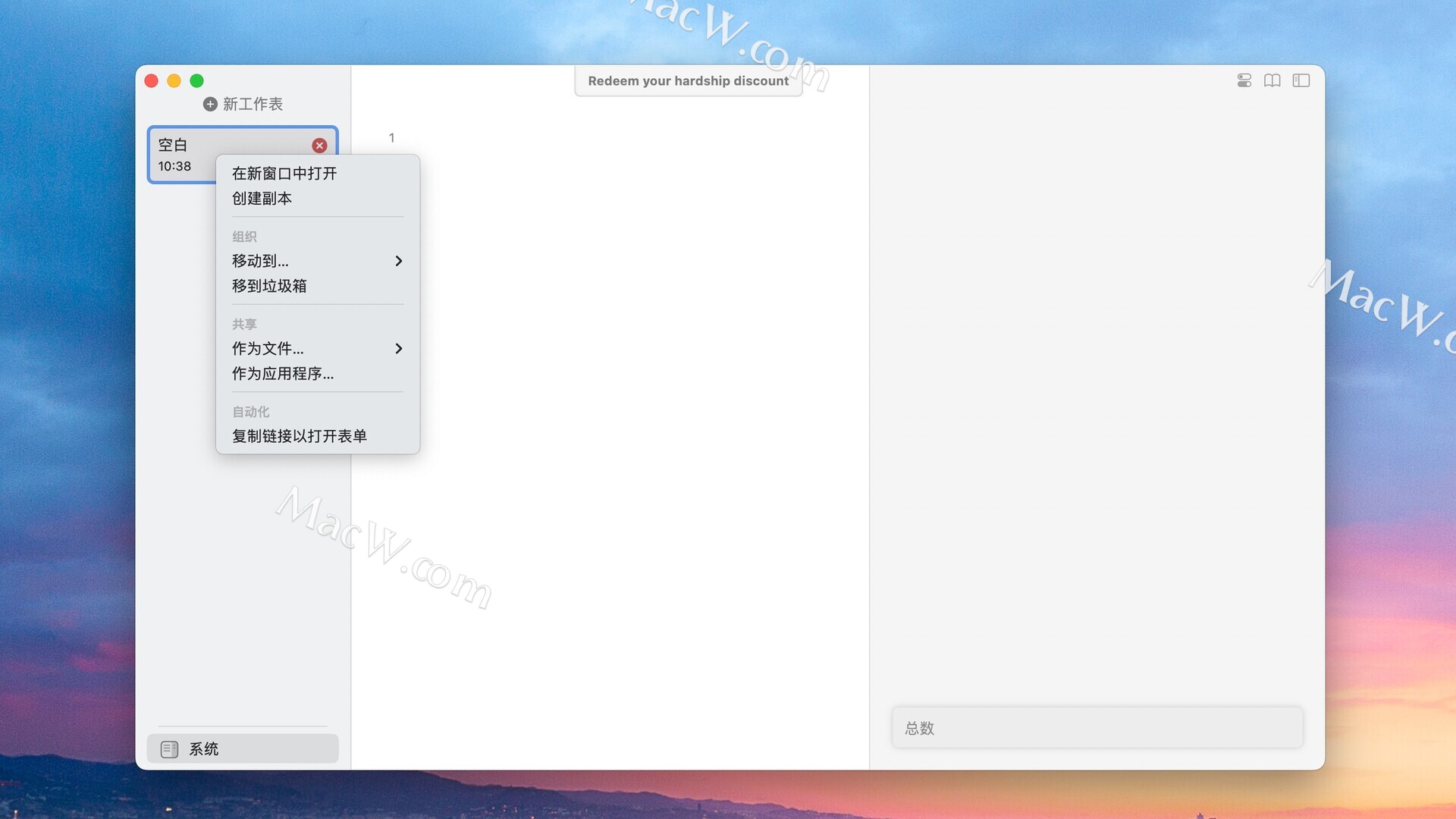Click the 总数 total field
Image resolution: width=1456 pixels, height=819 pixels.
click(x=1097, y=728)
